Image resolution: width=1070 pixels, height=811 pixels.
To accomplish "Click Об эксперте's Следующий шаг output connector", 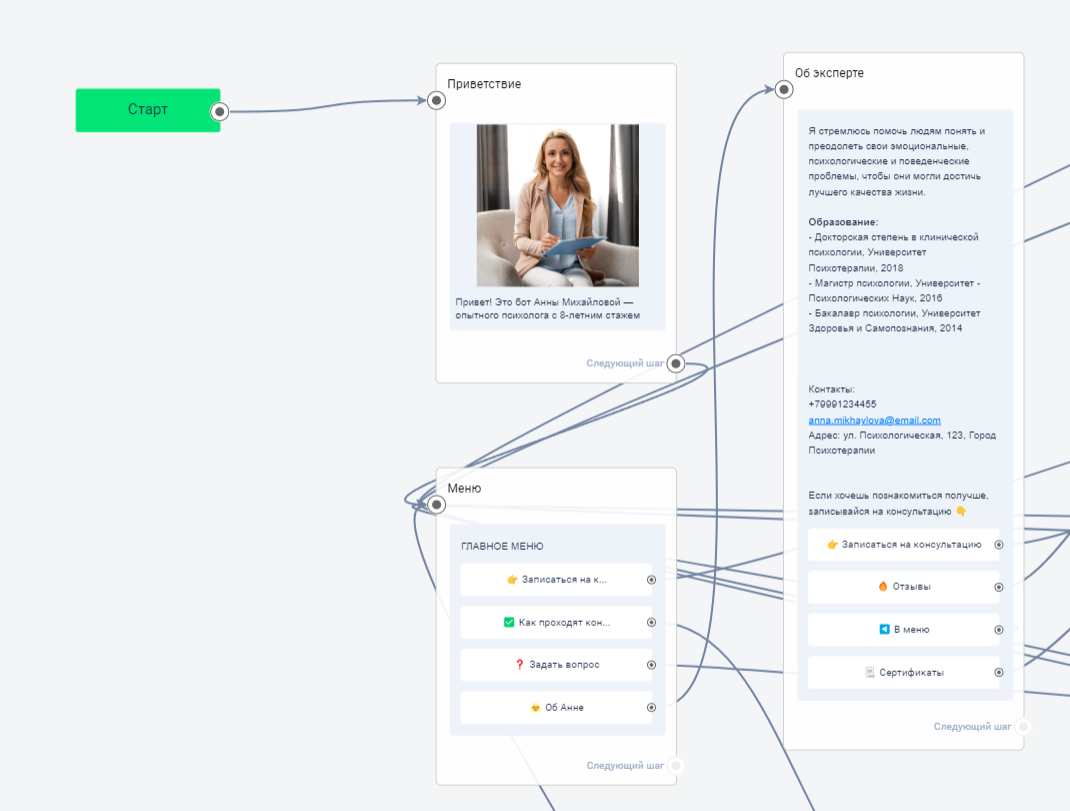I will [1023, 727].
